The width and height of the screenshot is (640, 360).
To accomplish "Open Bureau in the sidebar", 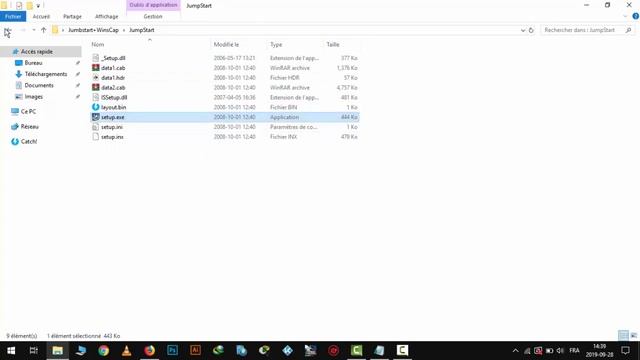I will (x=33, y=63).
